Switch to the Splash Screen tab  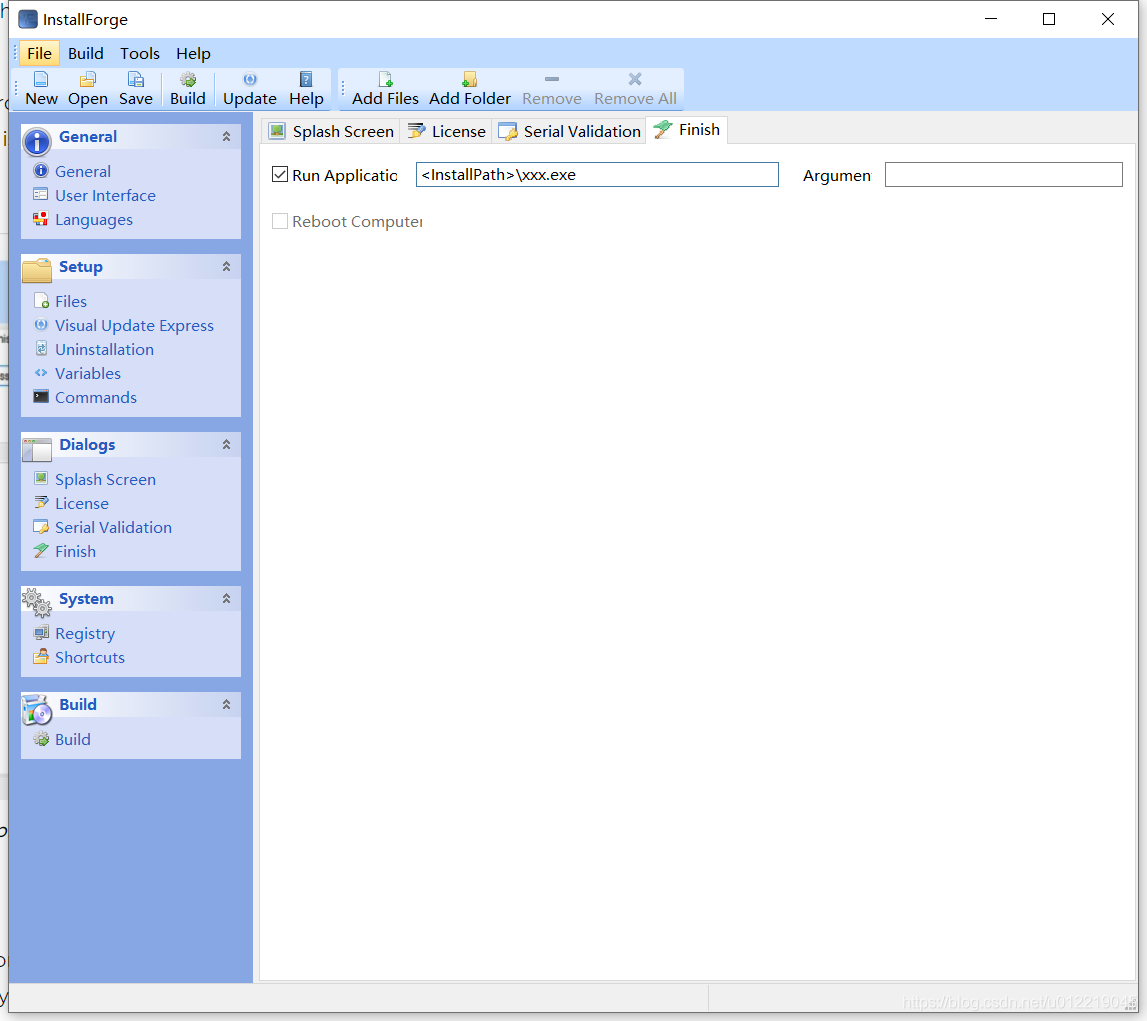tap(331, 131)
